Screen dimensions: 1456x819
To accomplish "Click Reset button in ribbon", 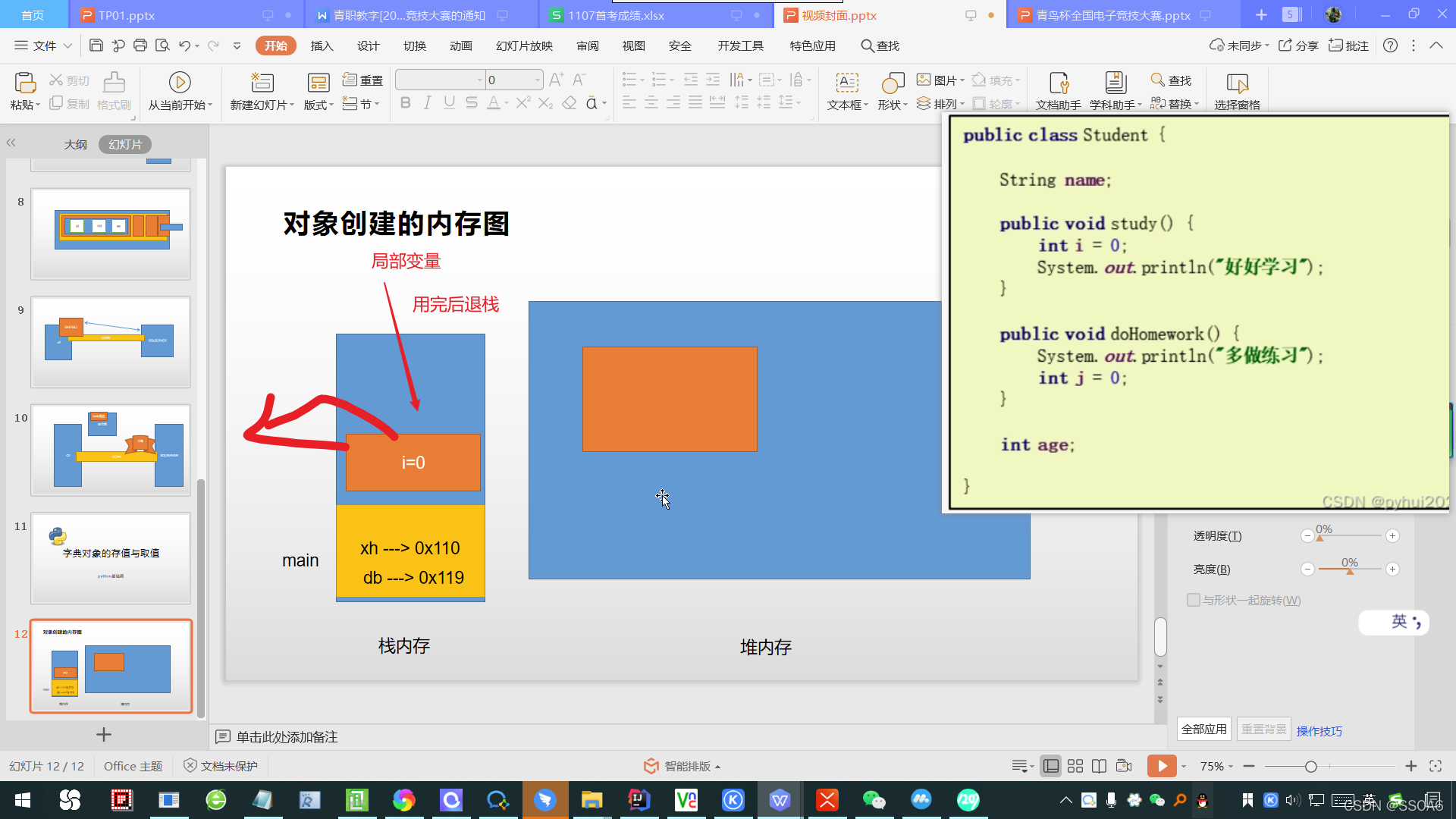I will pyautogui.click(x=362, y=80).
